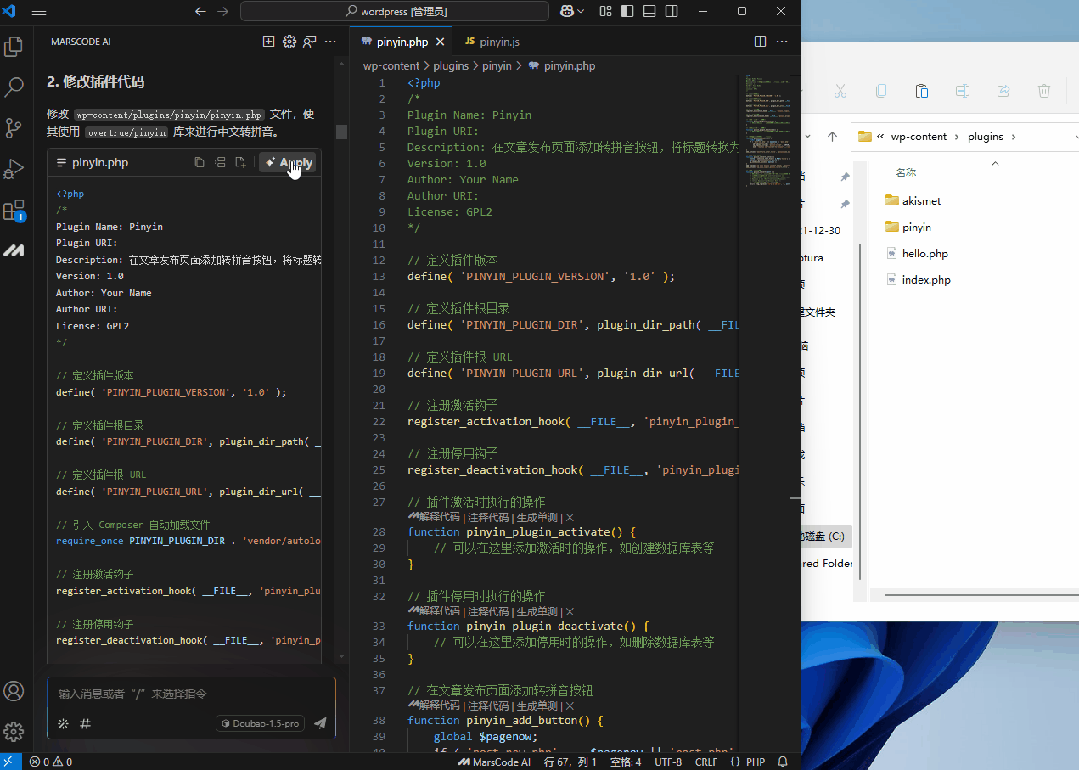Open the Accounts menu icon
The image size is (1079, 770).
click(x=14, y=691)
